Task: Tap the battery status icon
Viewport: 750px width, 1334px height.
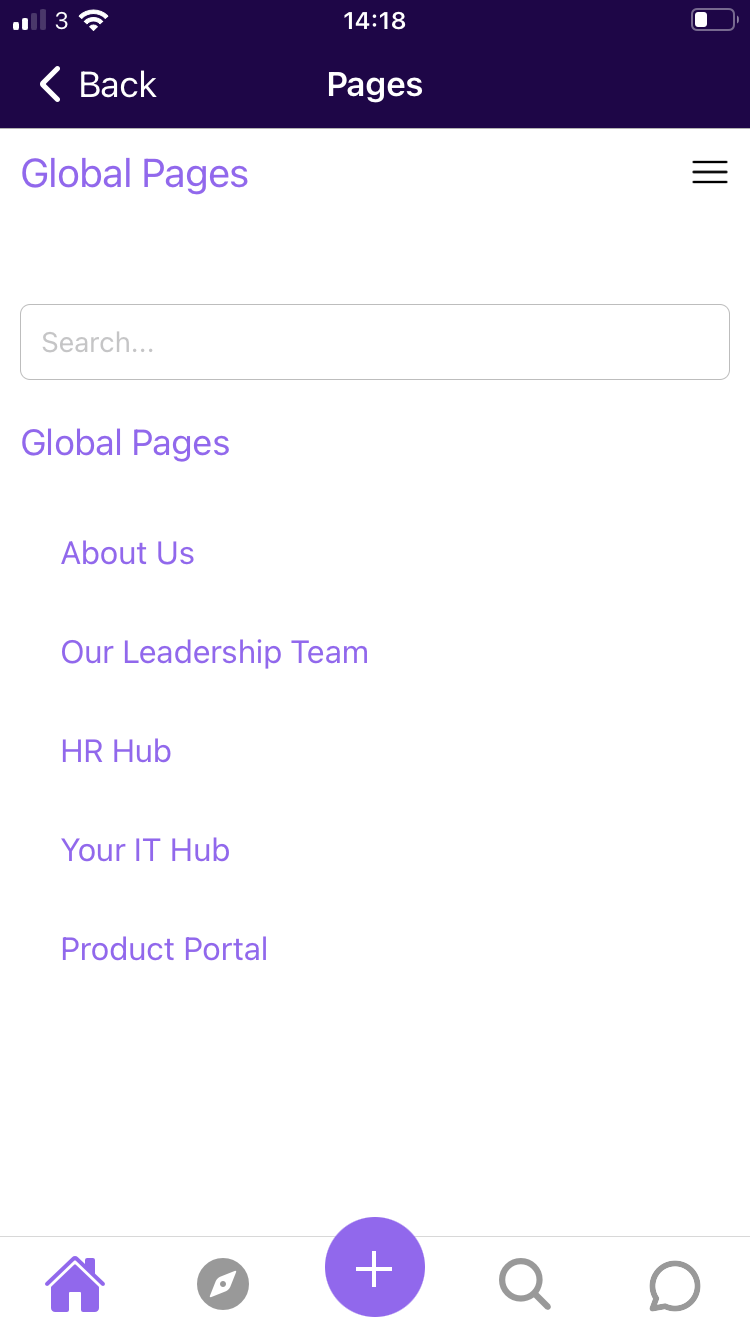Action: coord(713,20)
